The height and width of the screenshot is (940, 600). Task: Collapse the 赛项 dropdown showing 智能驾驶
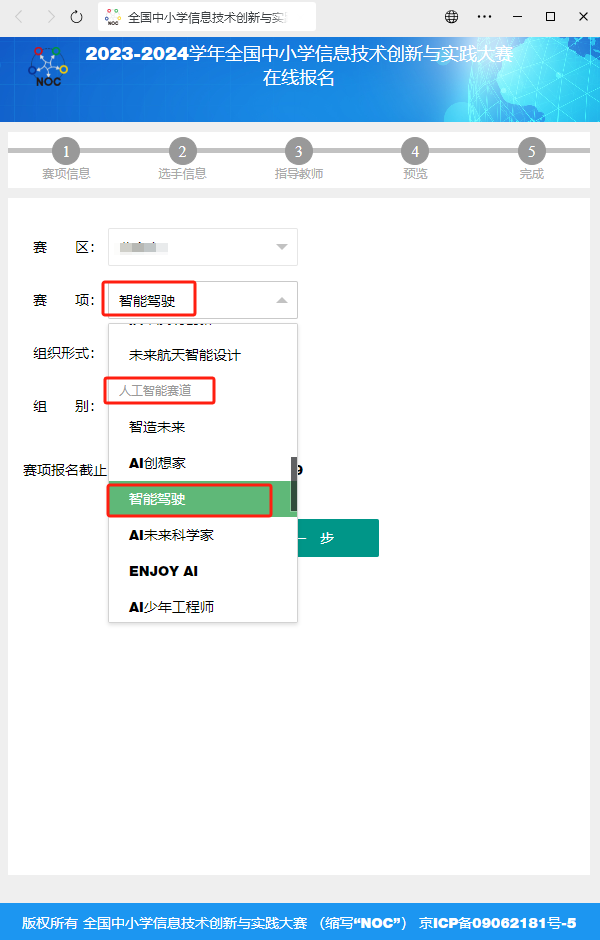281,300
